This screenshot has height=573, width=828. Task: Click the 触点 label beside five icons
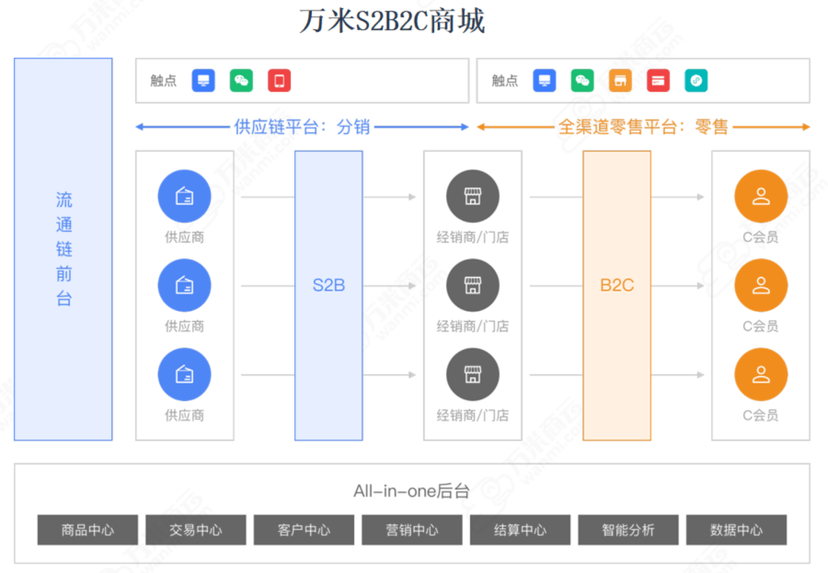coord(505,81)
